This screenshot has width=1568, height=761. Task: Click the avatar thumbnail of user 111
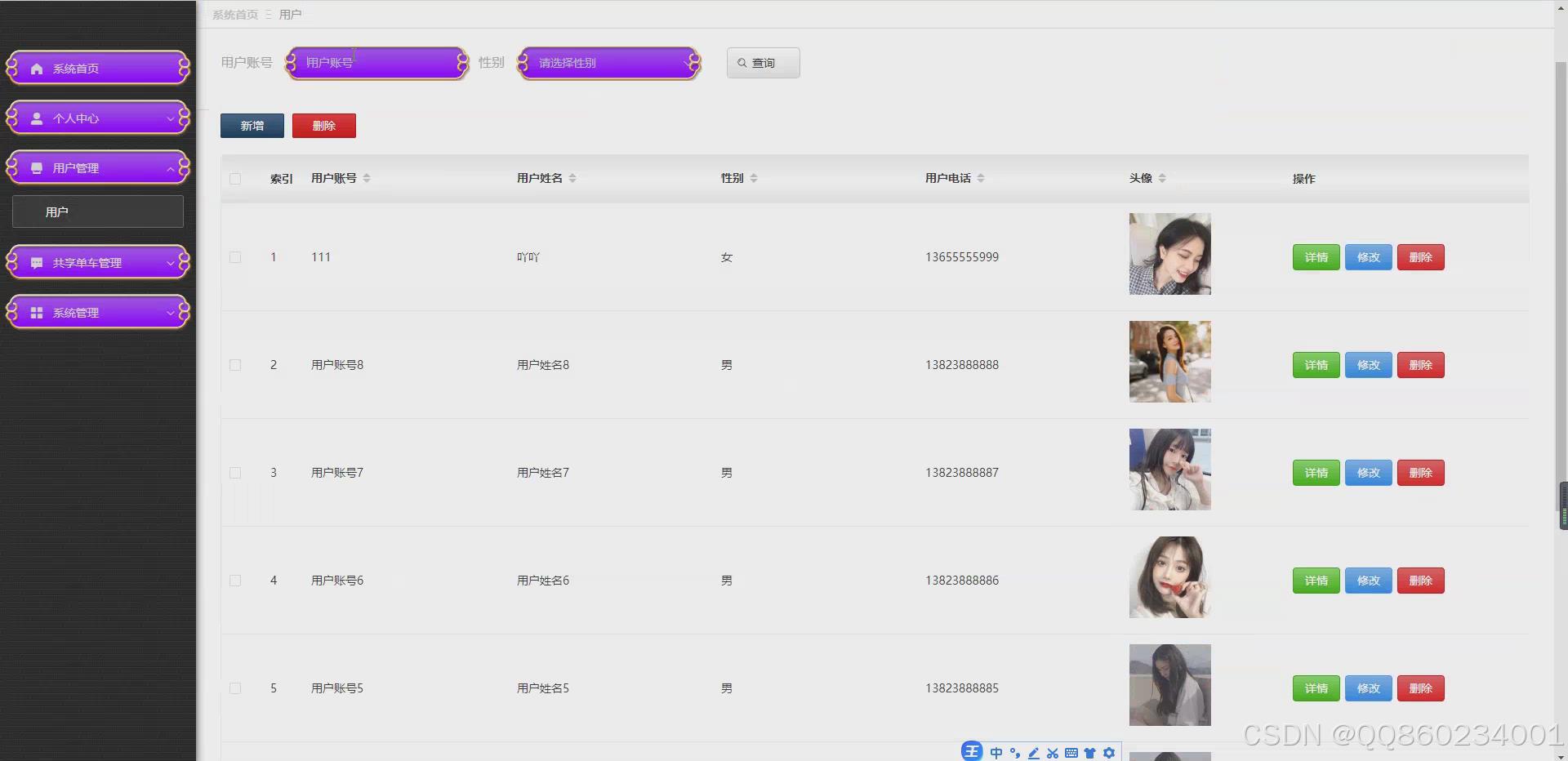coord(1170,254)
